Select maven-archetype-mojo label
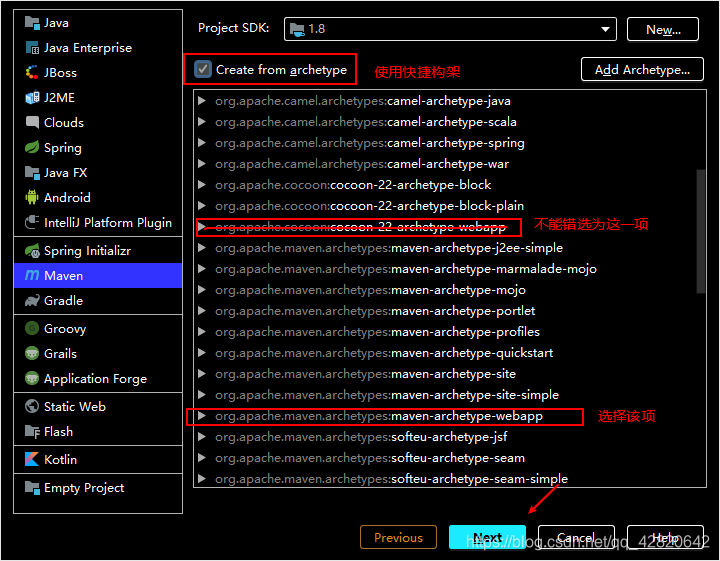Screen dimensions: 720x561 click(370, 290)
